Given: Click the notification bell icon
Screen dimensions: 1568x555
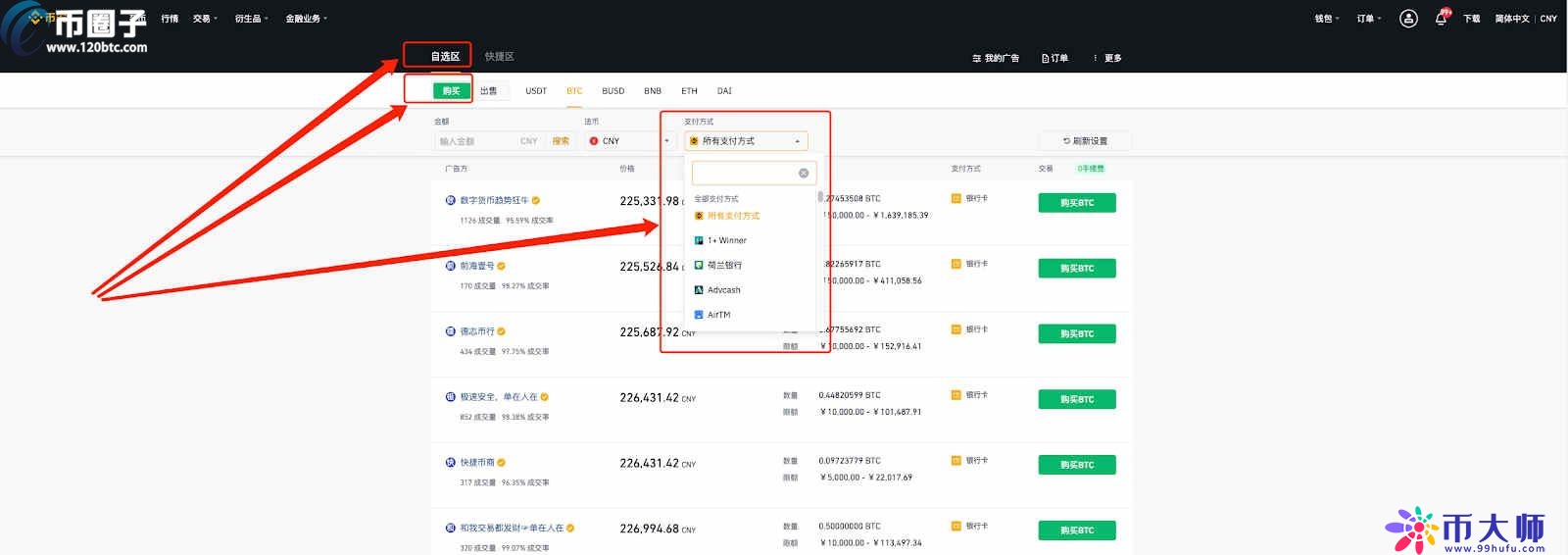Looking at the screenshot, I should (x=1441, y=19).
